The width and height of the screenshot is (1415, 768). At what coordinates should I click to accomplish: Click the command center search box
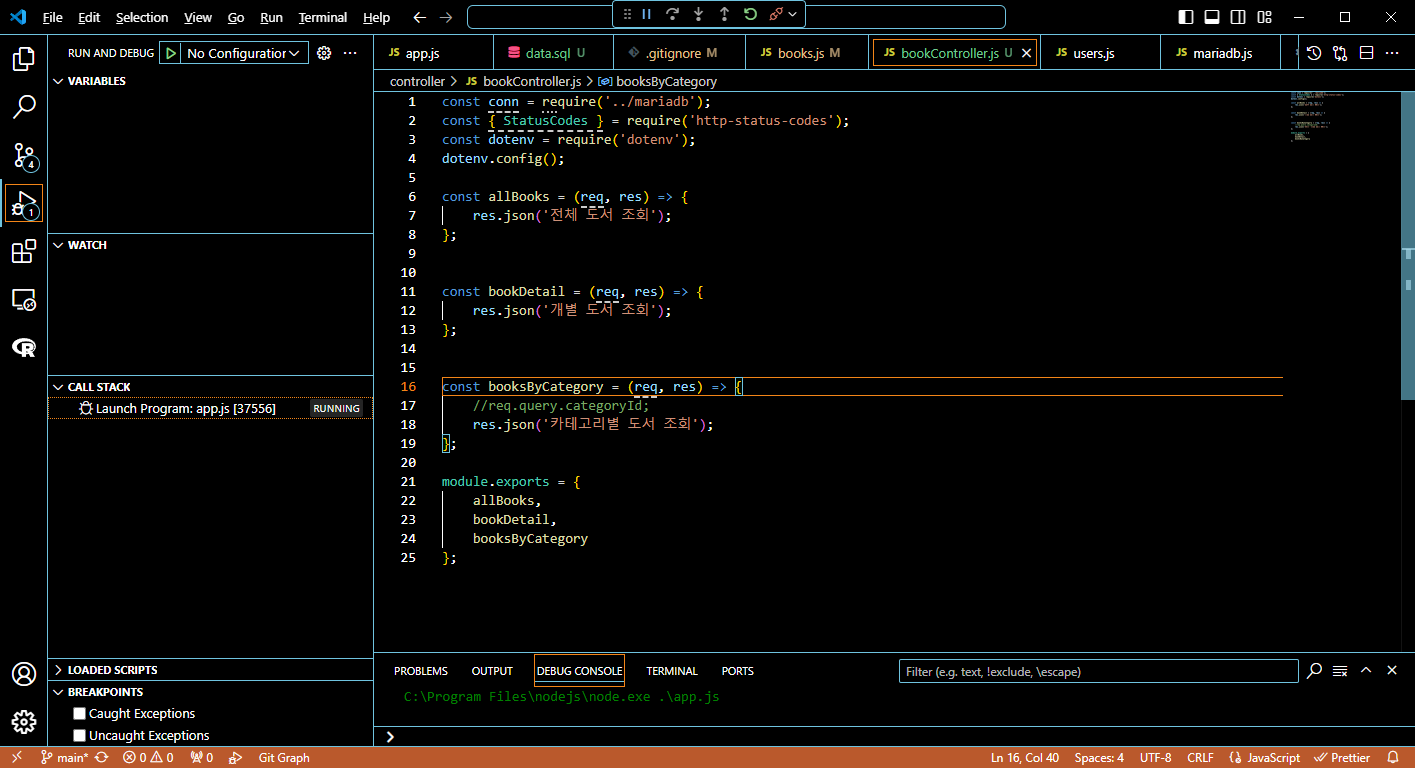click(736, 17)
